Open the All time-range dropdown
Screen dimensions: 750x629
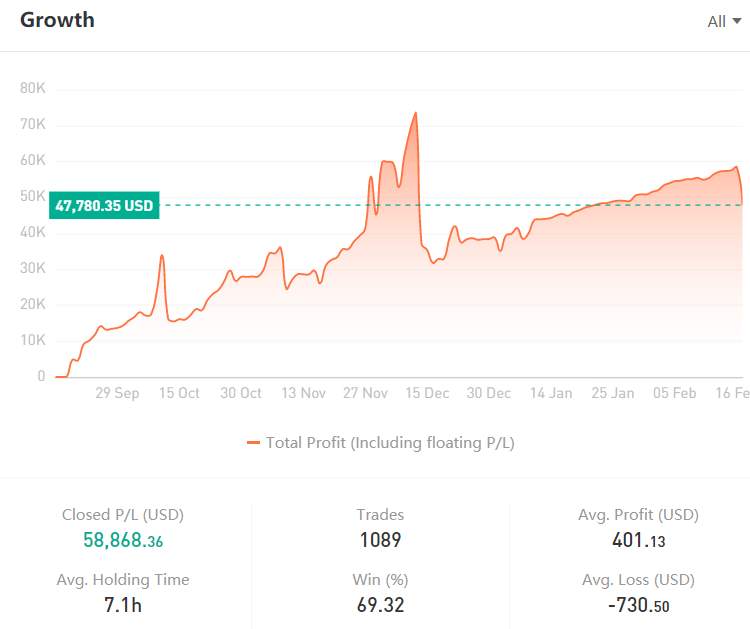[724, 22]
